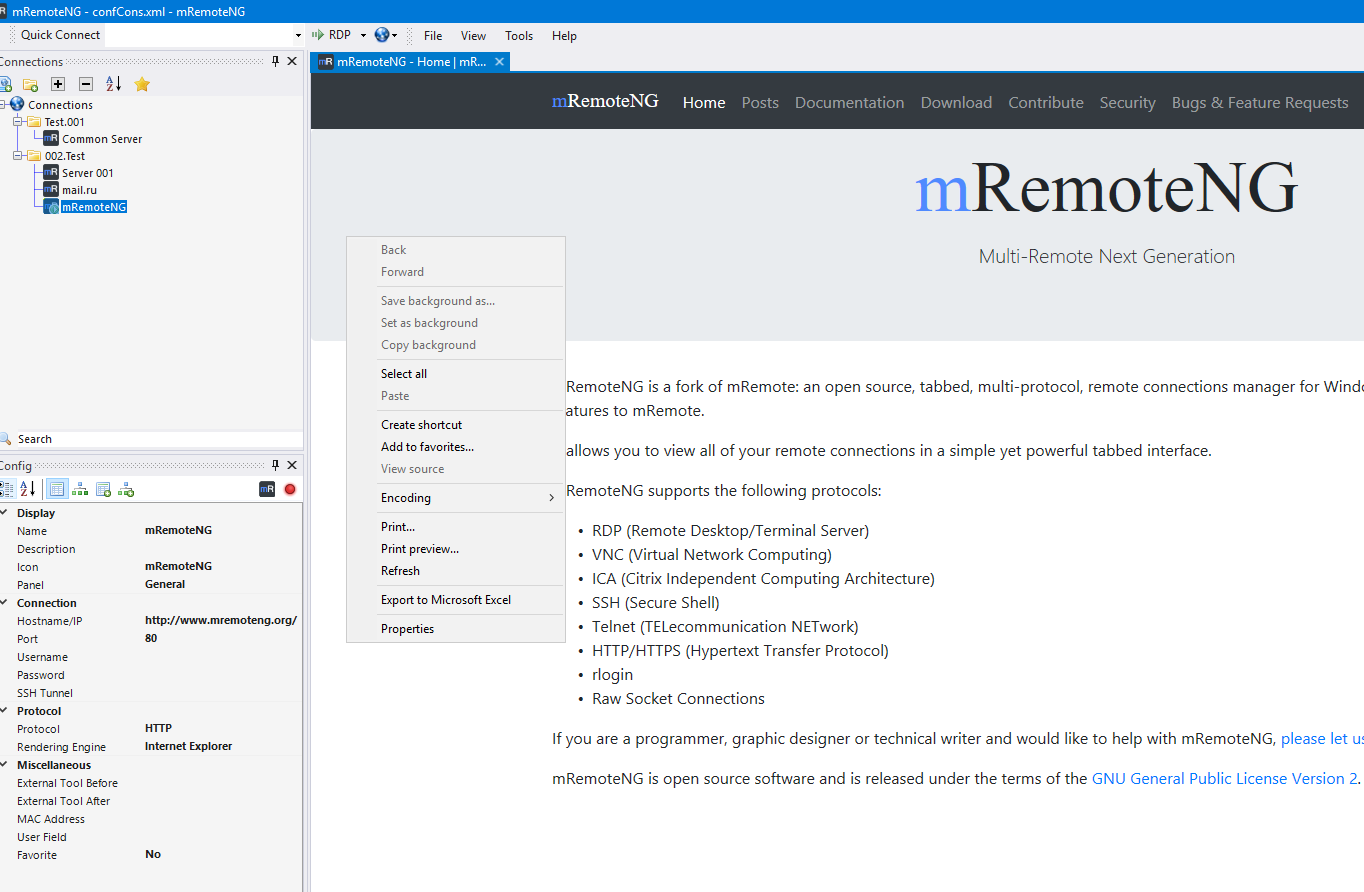
Task: Open the RDP protocol dropdown arrow
Action: (x=363, y=35)
